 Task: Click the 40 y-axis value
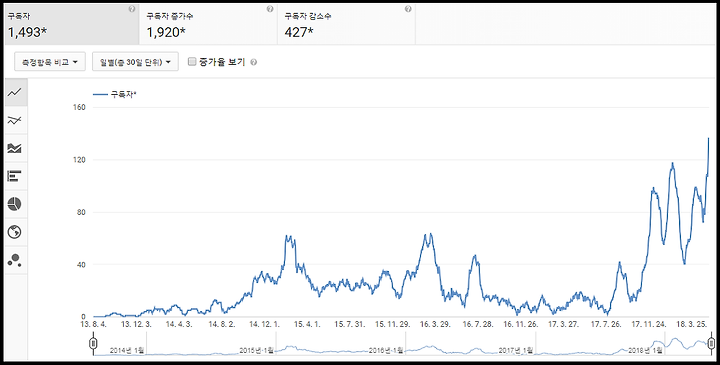click(x=81, y=264)
